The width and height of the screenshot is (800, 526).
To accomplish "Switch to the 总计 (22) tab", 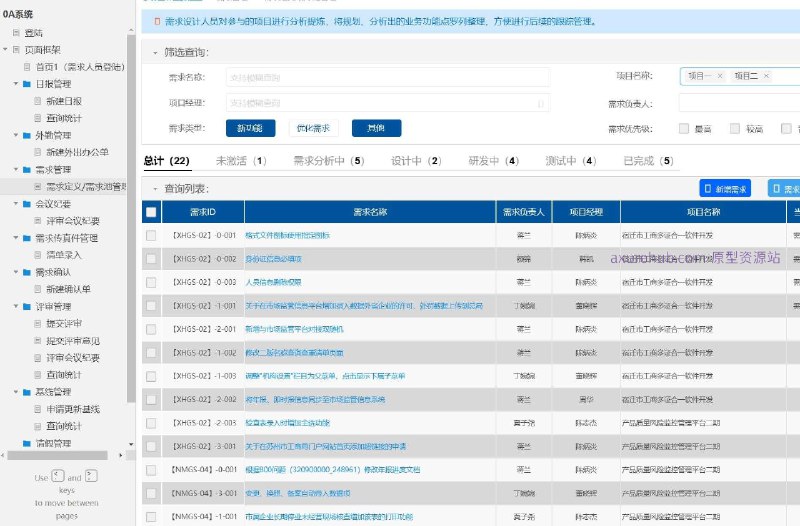I will point(167,161).
